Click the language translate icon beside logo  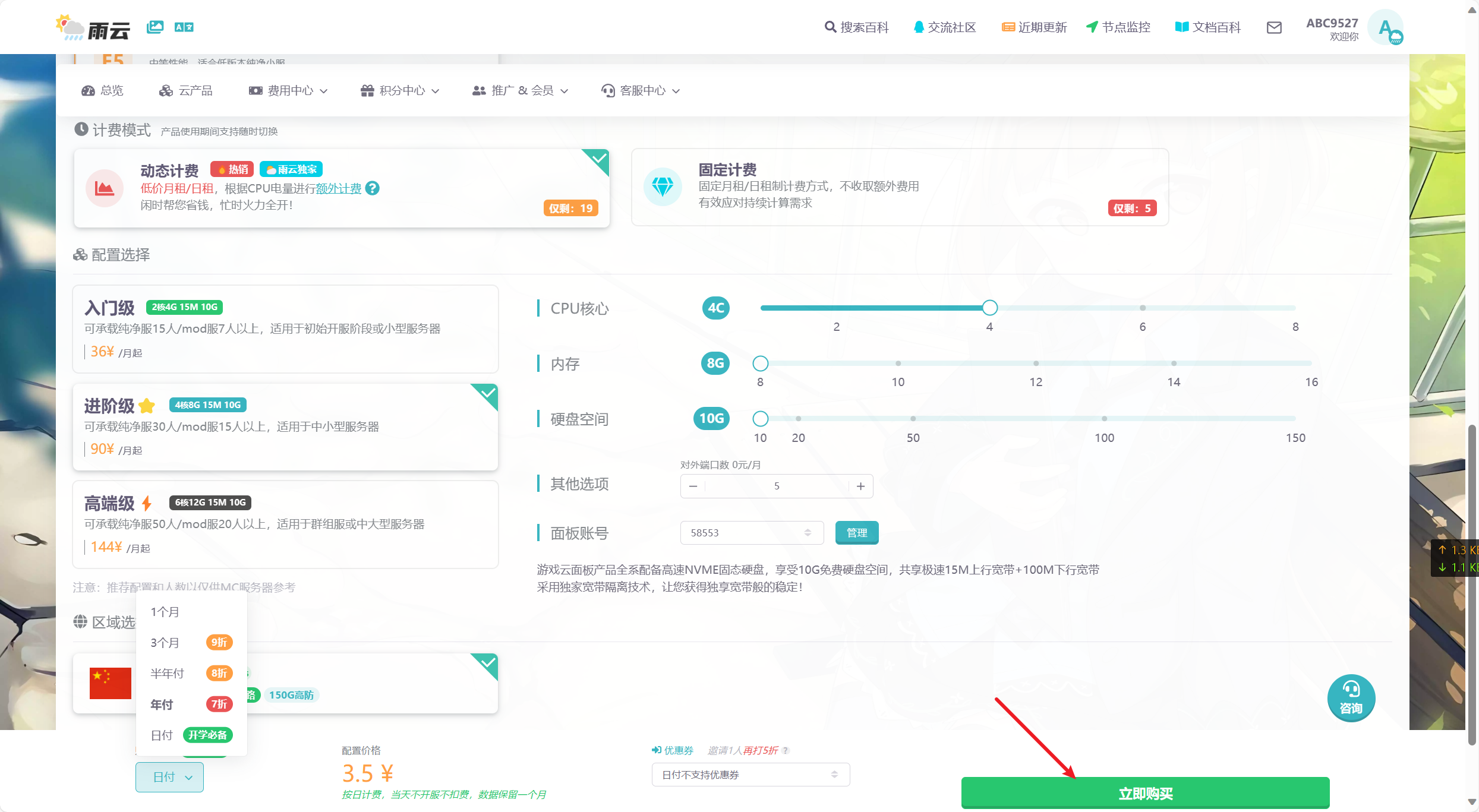click(x=184, y=27)
